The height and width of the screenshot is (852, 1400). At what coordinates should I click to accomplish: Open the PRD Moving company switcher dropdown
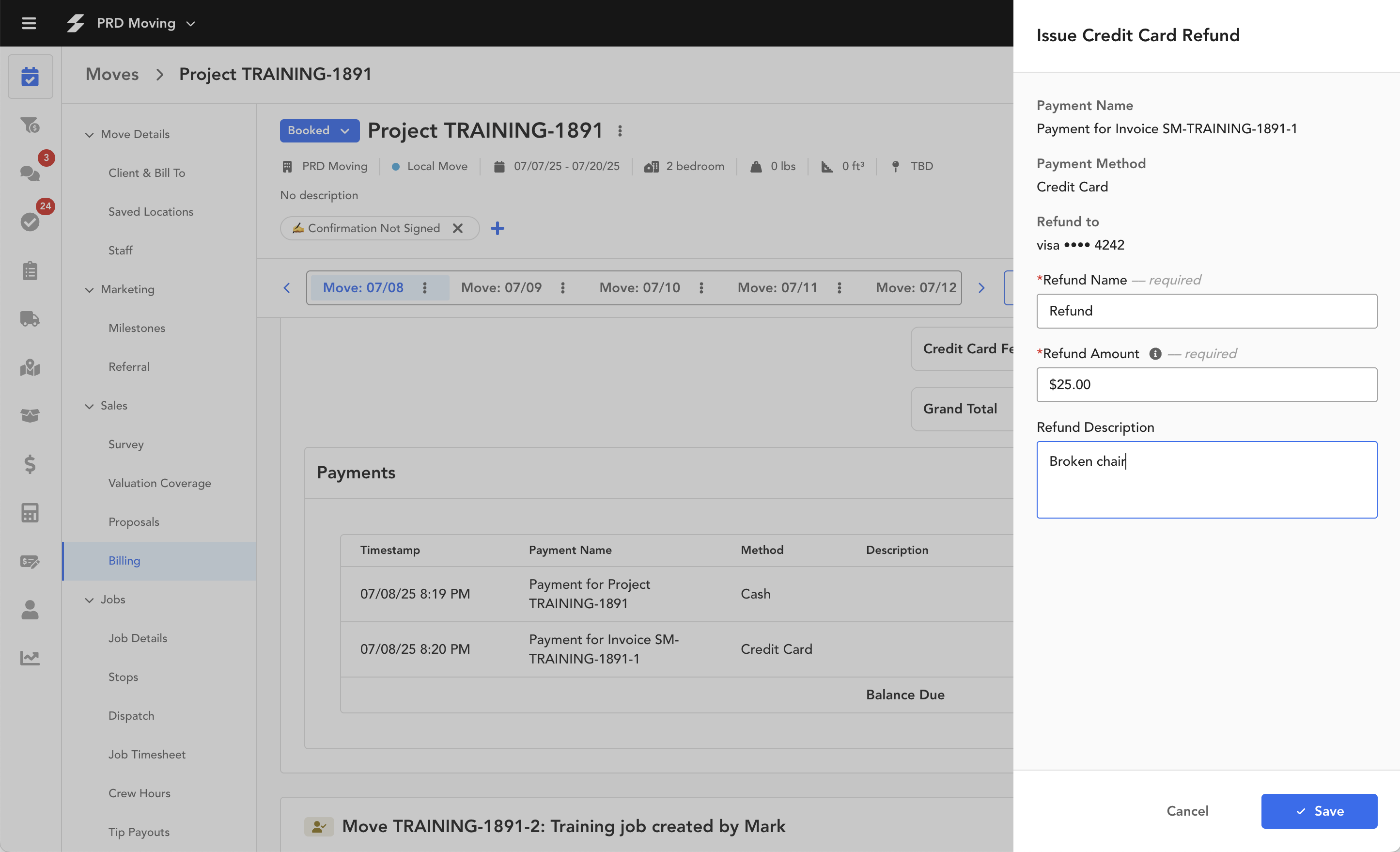click(190, 23)
